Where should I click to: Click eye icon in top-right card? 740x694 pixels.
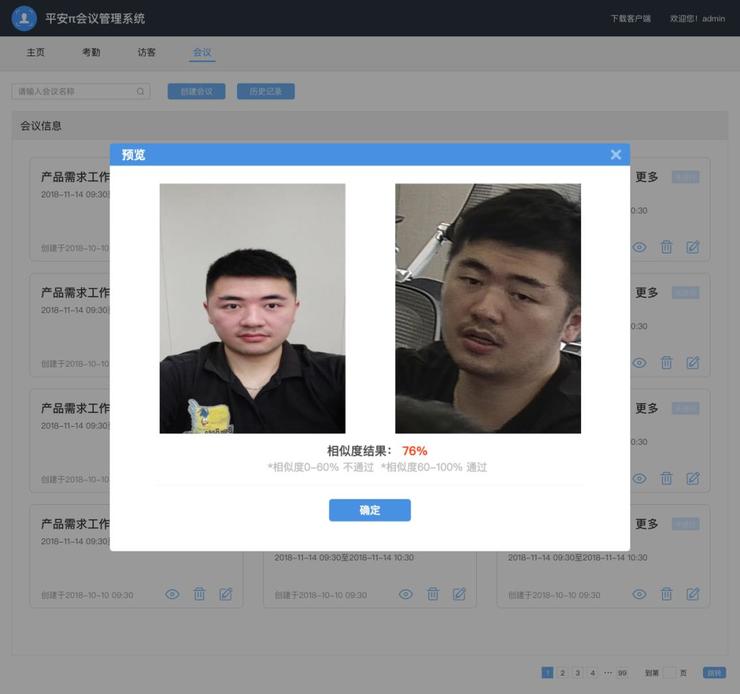(639, 247)
